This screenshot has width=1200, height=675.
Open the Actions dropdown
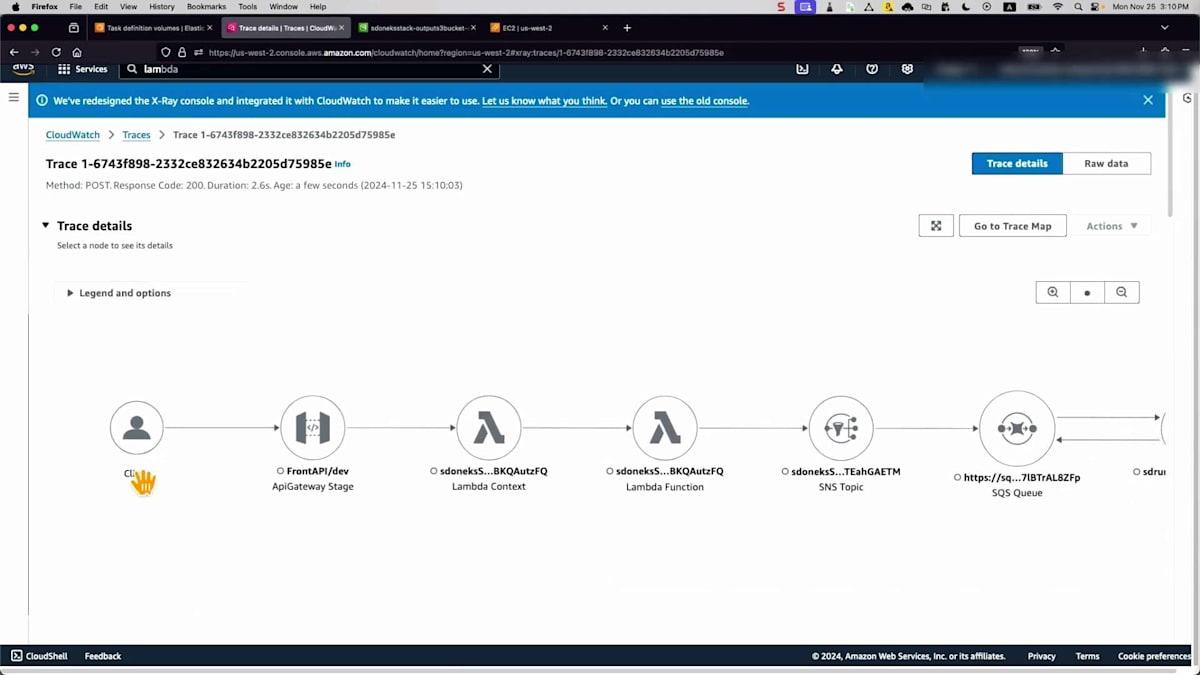coord(1112,226)
